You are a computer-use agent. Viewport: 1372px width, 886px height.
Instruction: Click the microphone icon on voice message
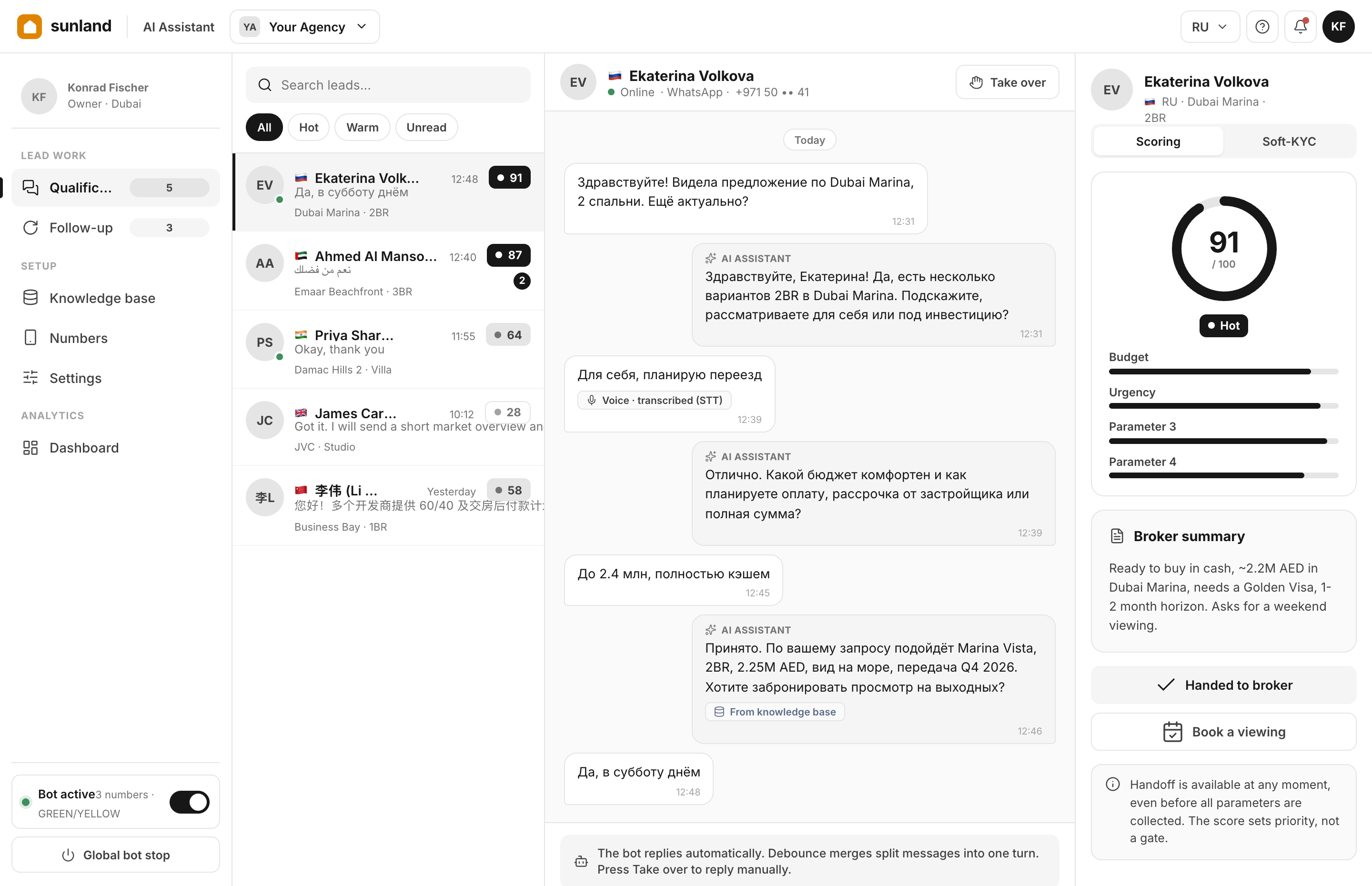pyautogui.click(x=591, y=400)
